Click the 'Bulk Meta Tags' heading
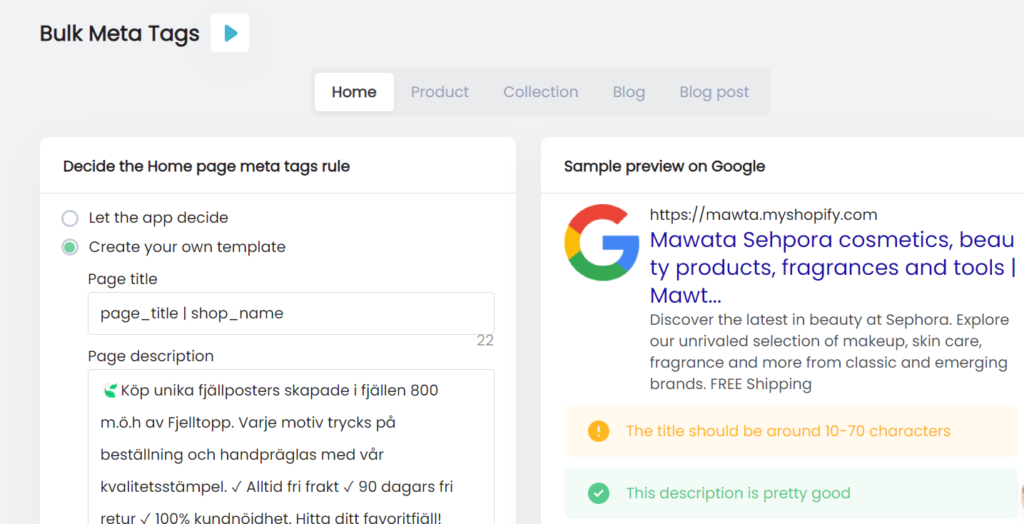The image size is (1024, 524). tap(120, 33)
